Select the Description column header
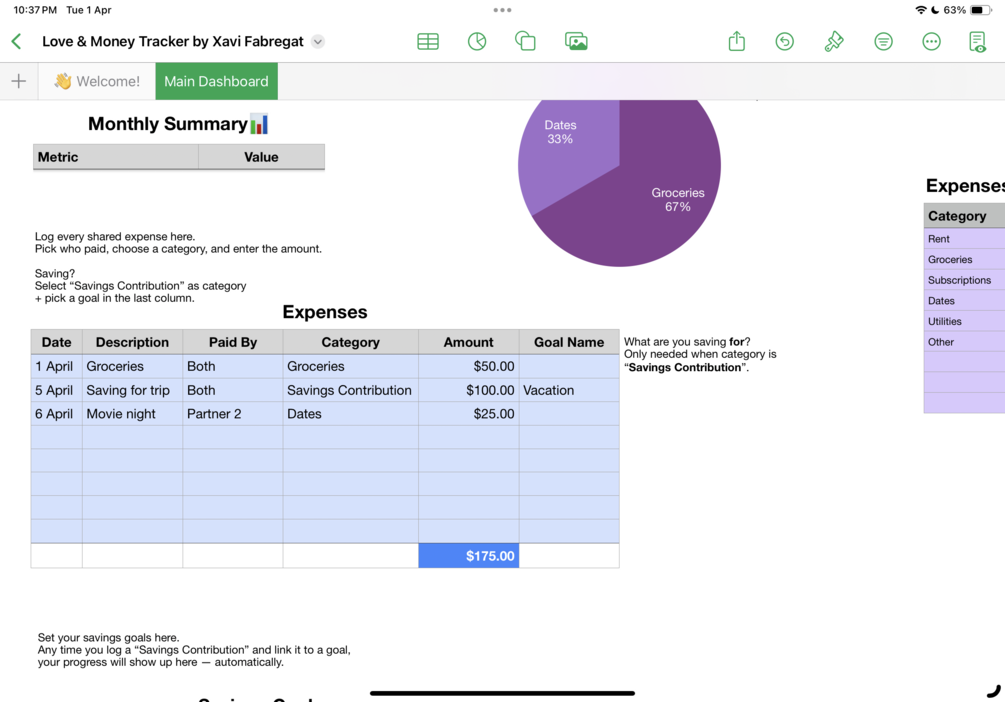The width and height of the screenshot is (1005, 702). tap(132, 342)
